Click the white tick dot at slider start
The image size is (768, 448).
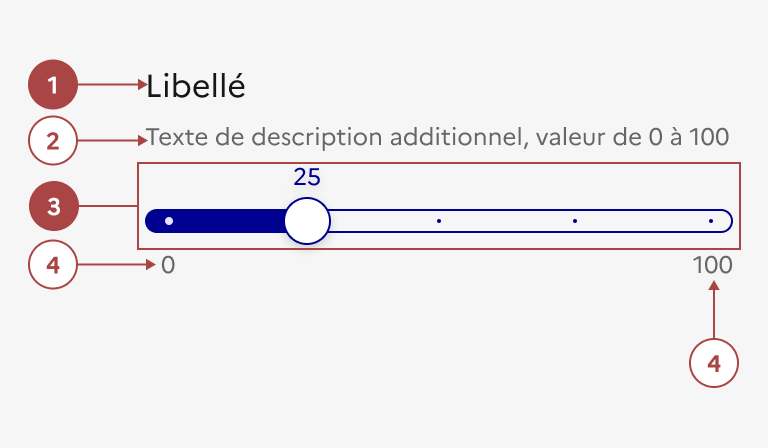[x=169, y=220]
